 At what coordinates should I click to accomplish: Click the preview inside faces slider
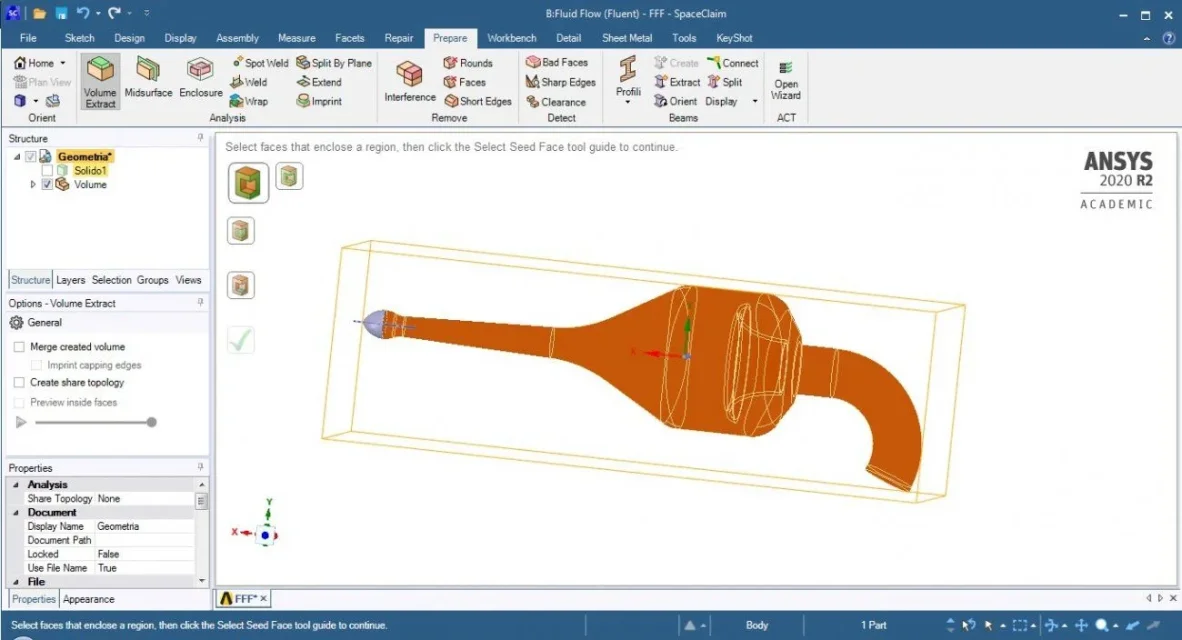click(x=93, y=422)
